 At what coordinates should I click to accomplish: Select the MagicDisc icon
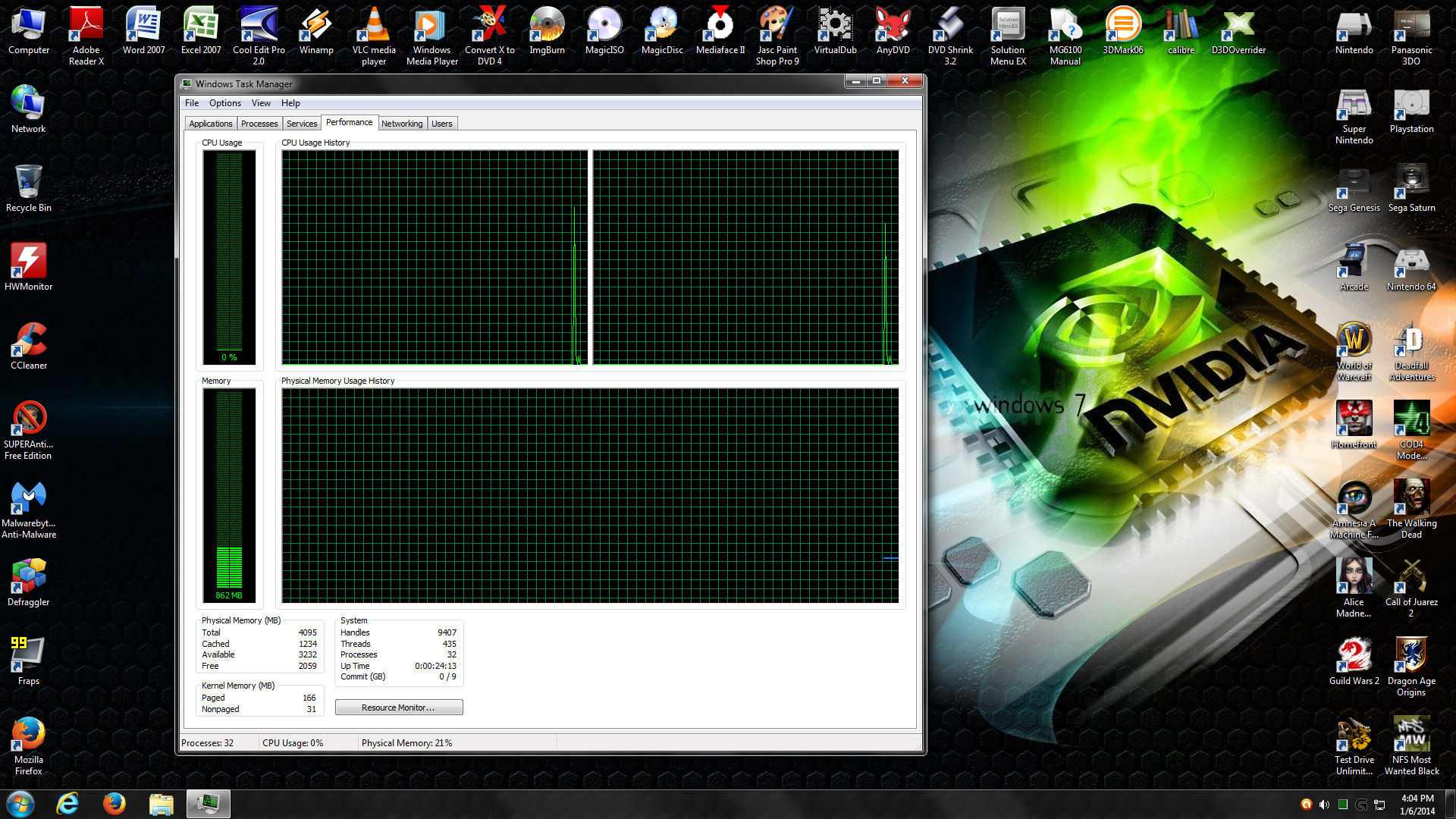(662, 32)
